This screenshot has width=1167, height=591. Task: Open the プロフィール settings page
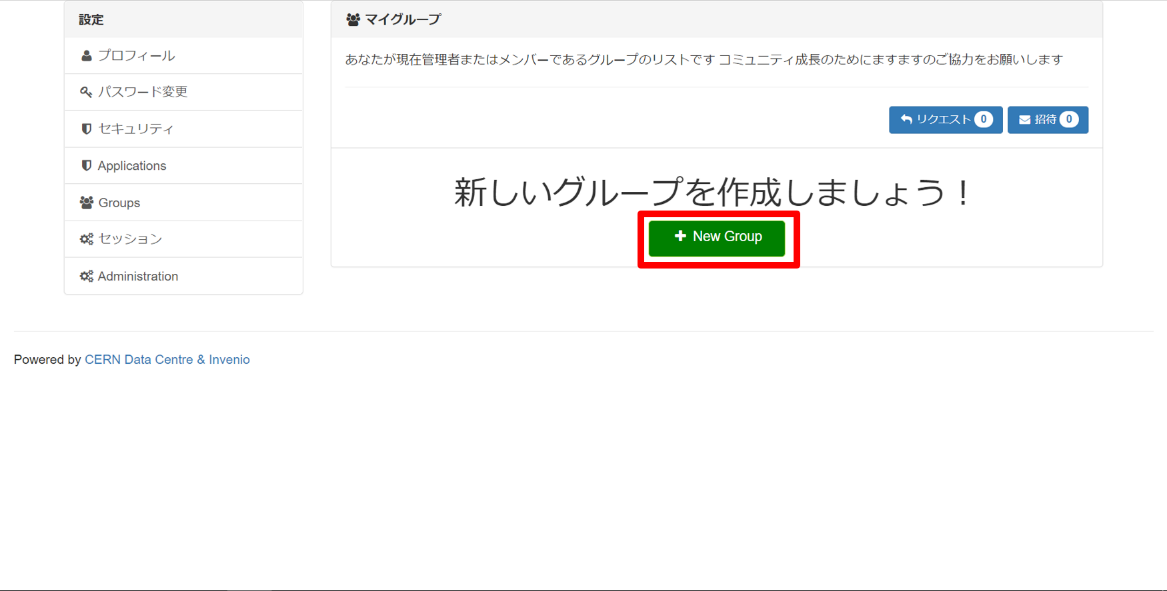click(136, 56)
